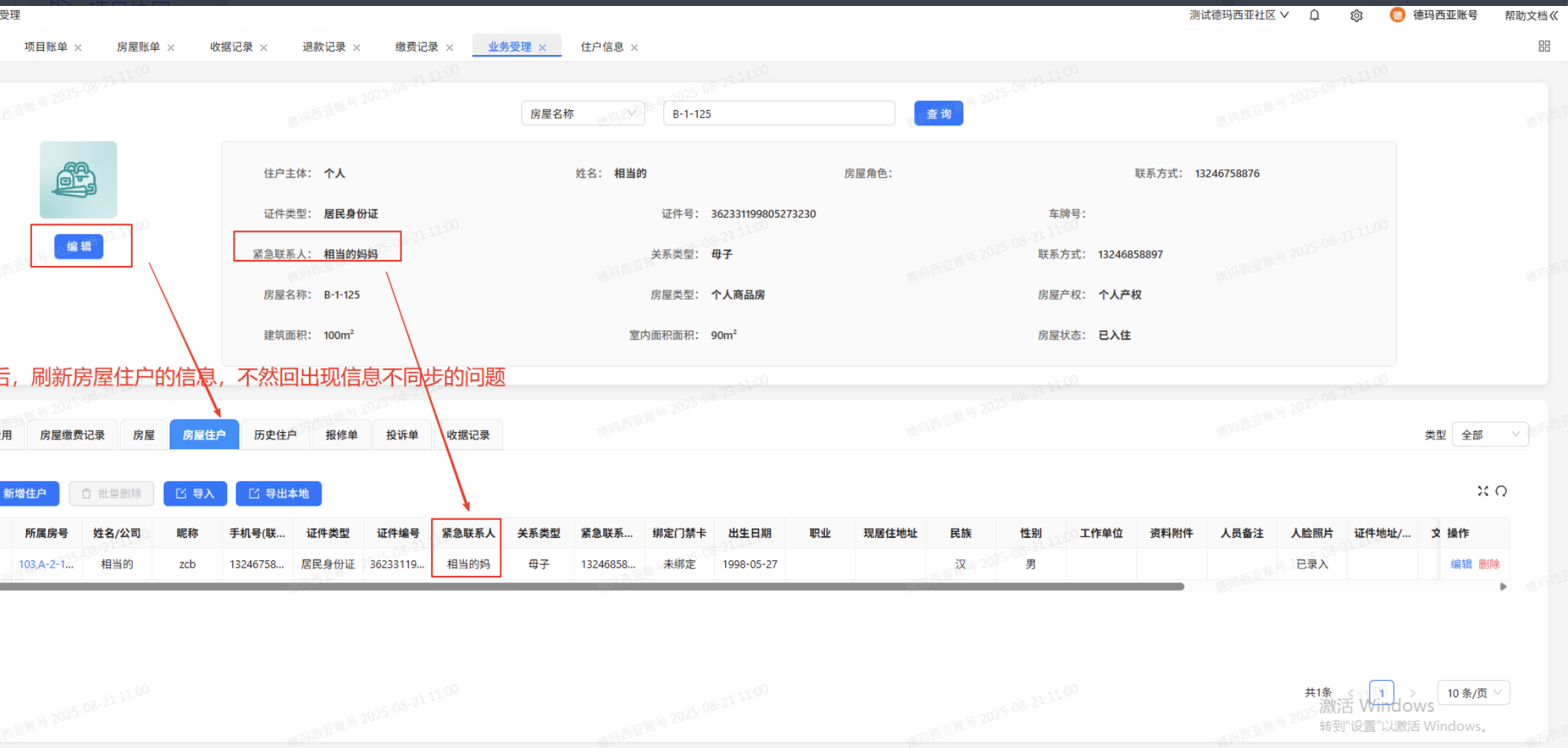Click the house profile thumbnail image
This screenshot has height=748, width=1568.
78,180
